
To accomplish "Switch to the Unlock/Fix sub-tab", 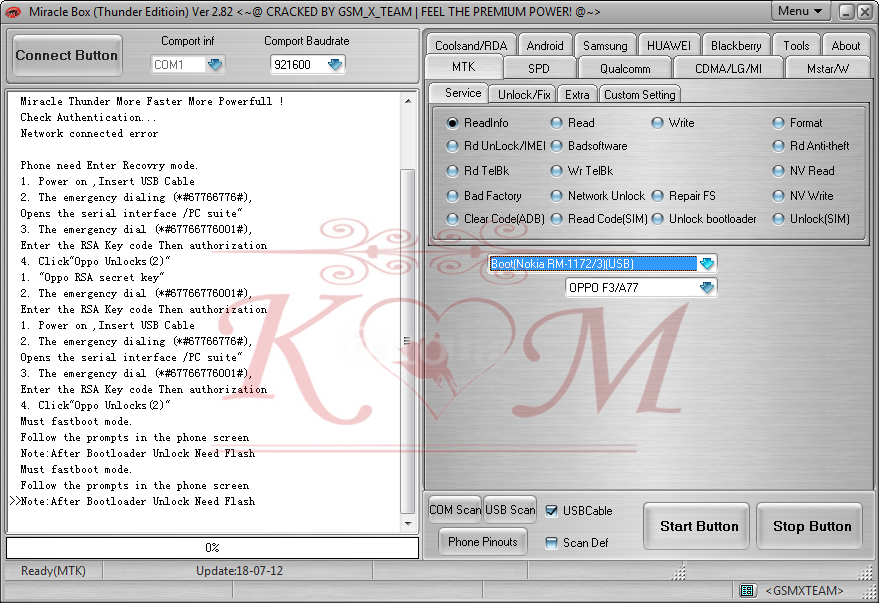I will click(524, 95).
